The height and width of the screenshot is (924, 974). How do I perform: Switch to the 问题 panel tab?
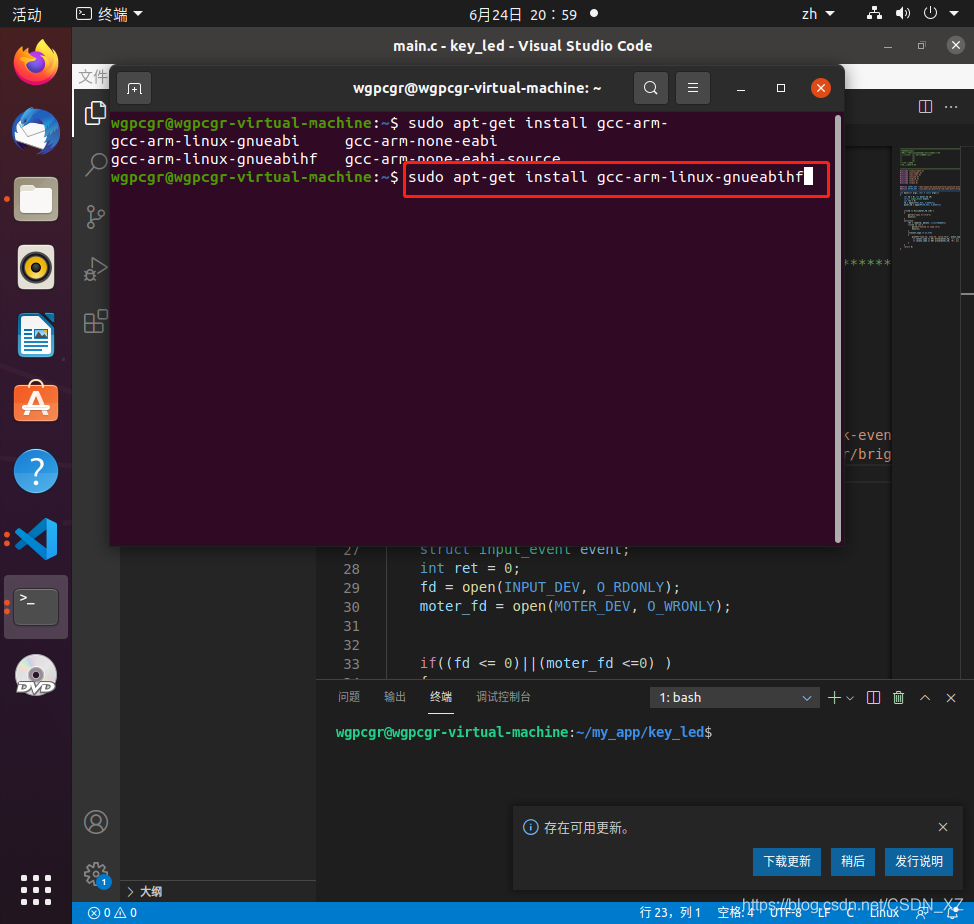(x=348, y=697)
